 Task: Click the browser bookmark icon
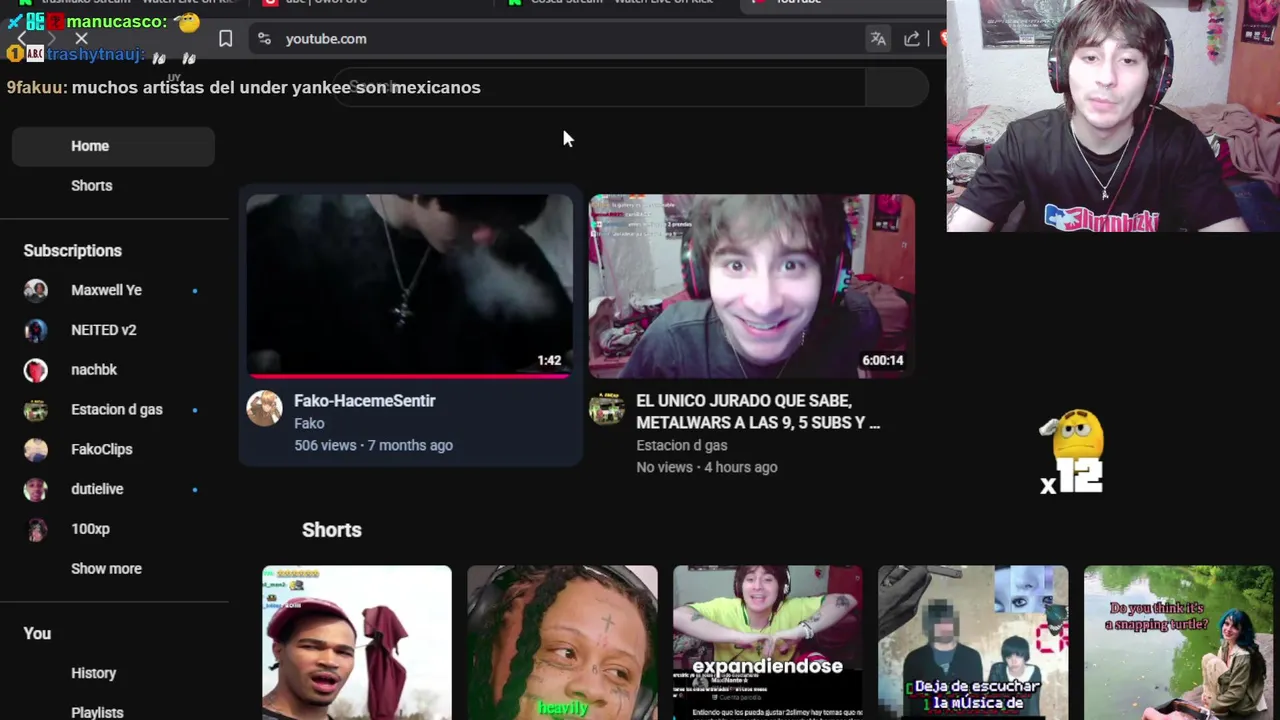tap(225, 39)
